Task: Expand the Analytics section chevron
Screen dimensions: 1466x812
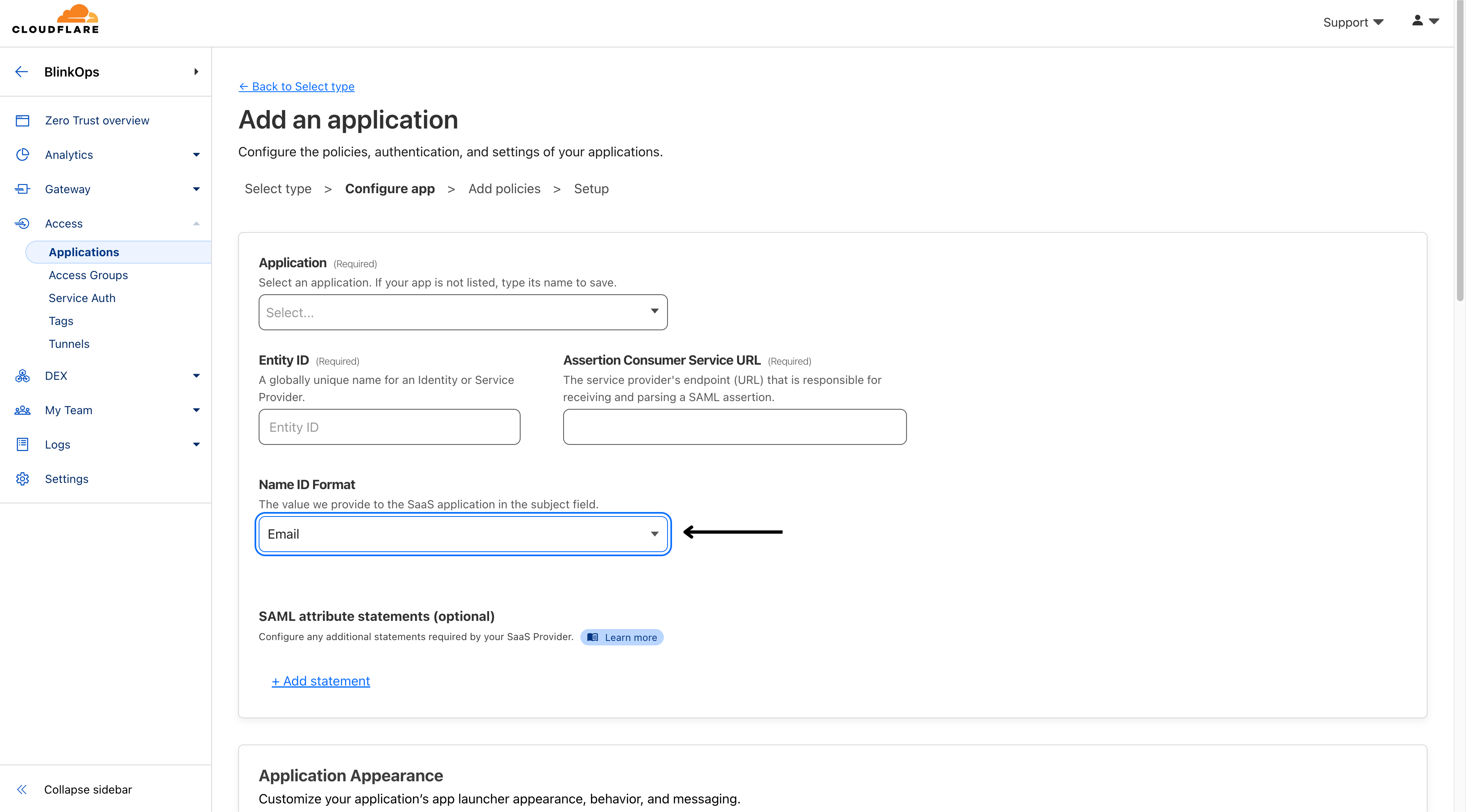Action: [x=196, y=155]
